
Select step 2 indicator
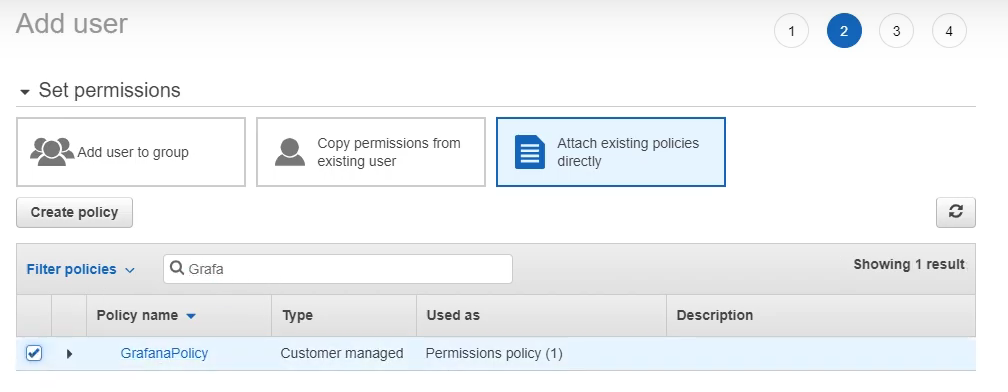[x=844, y=31]
